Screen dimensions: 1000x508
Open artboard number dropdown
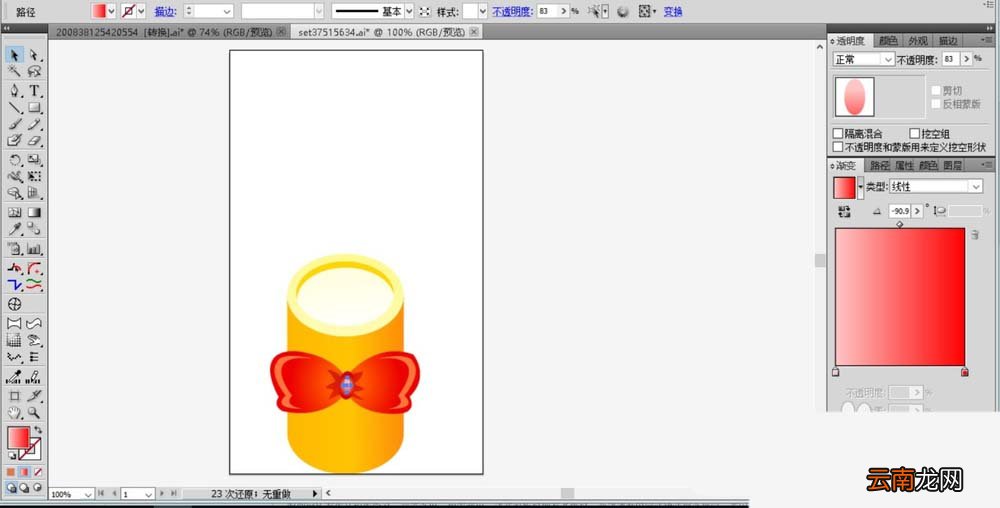click(148, 494)
